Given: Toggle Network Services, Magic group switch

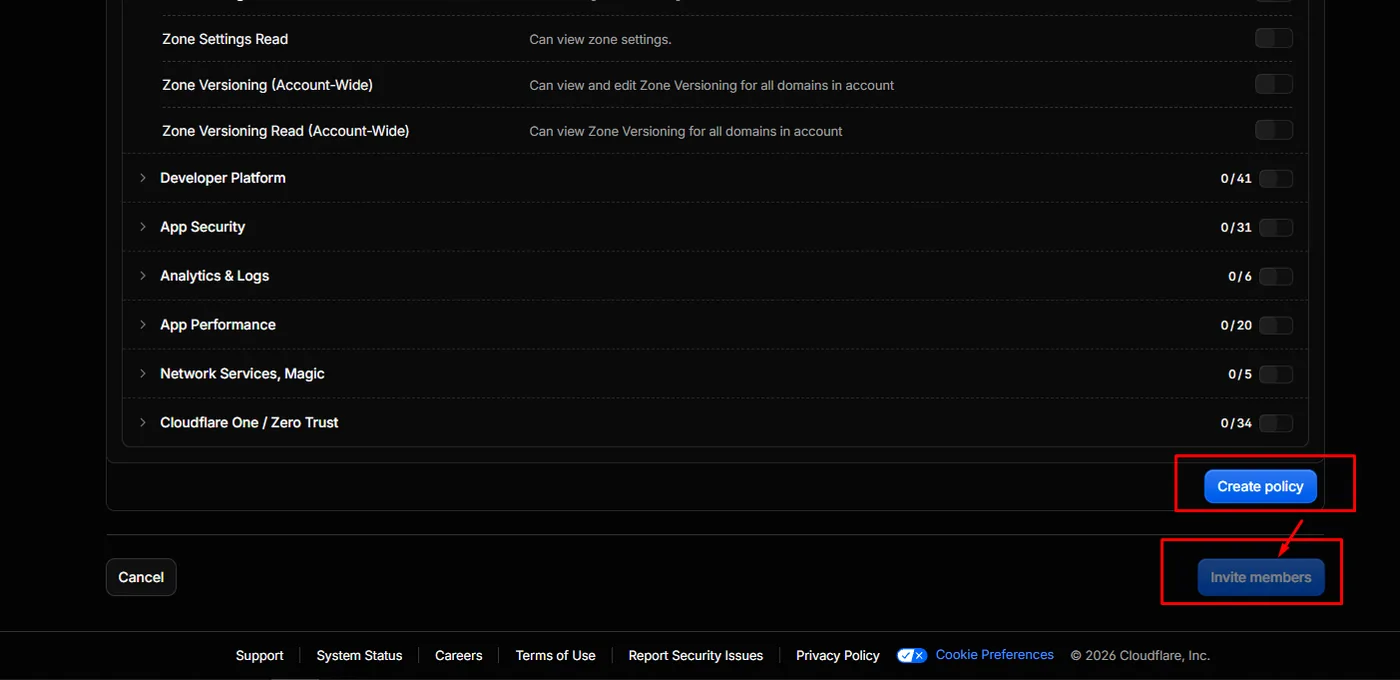Looking at the screenshot, I should [x=1276, y=375].
